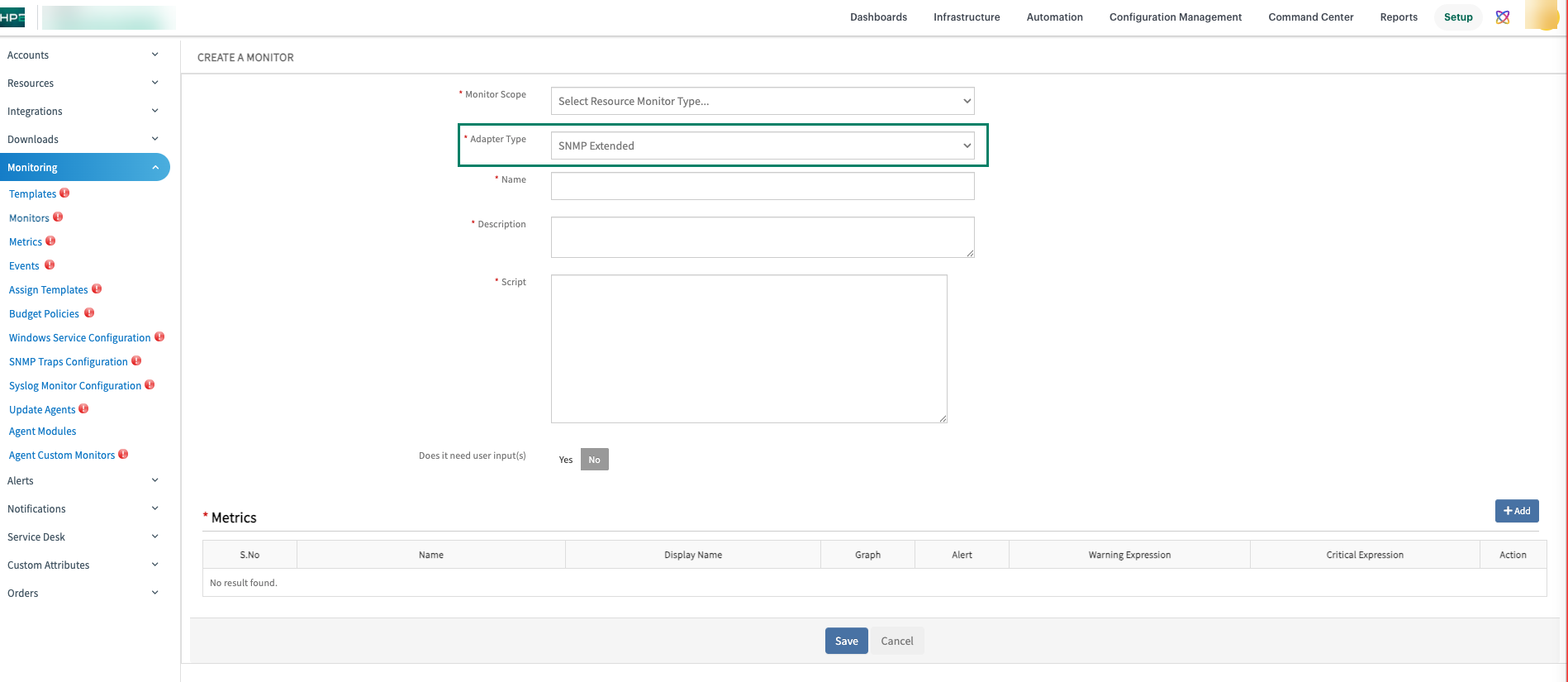Screen dimensions: 1568x682
Task: Click into the Name input field
Action: coord(762,186)
